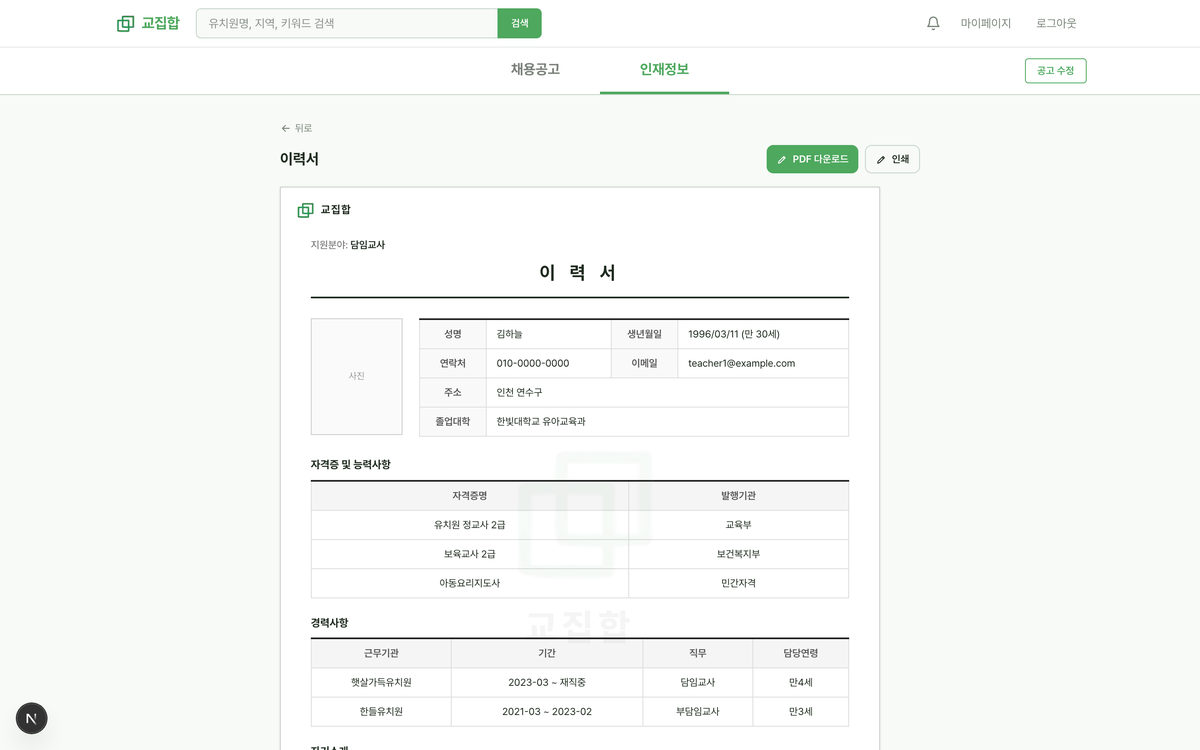Click the 담임교사 cell in career table

pyautogui.click(x=698, y=682)
